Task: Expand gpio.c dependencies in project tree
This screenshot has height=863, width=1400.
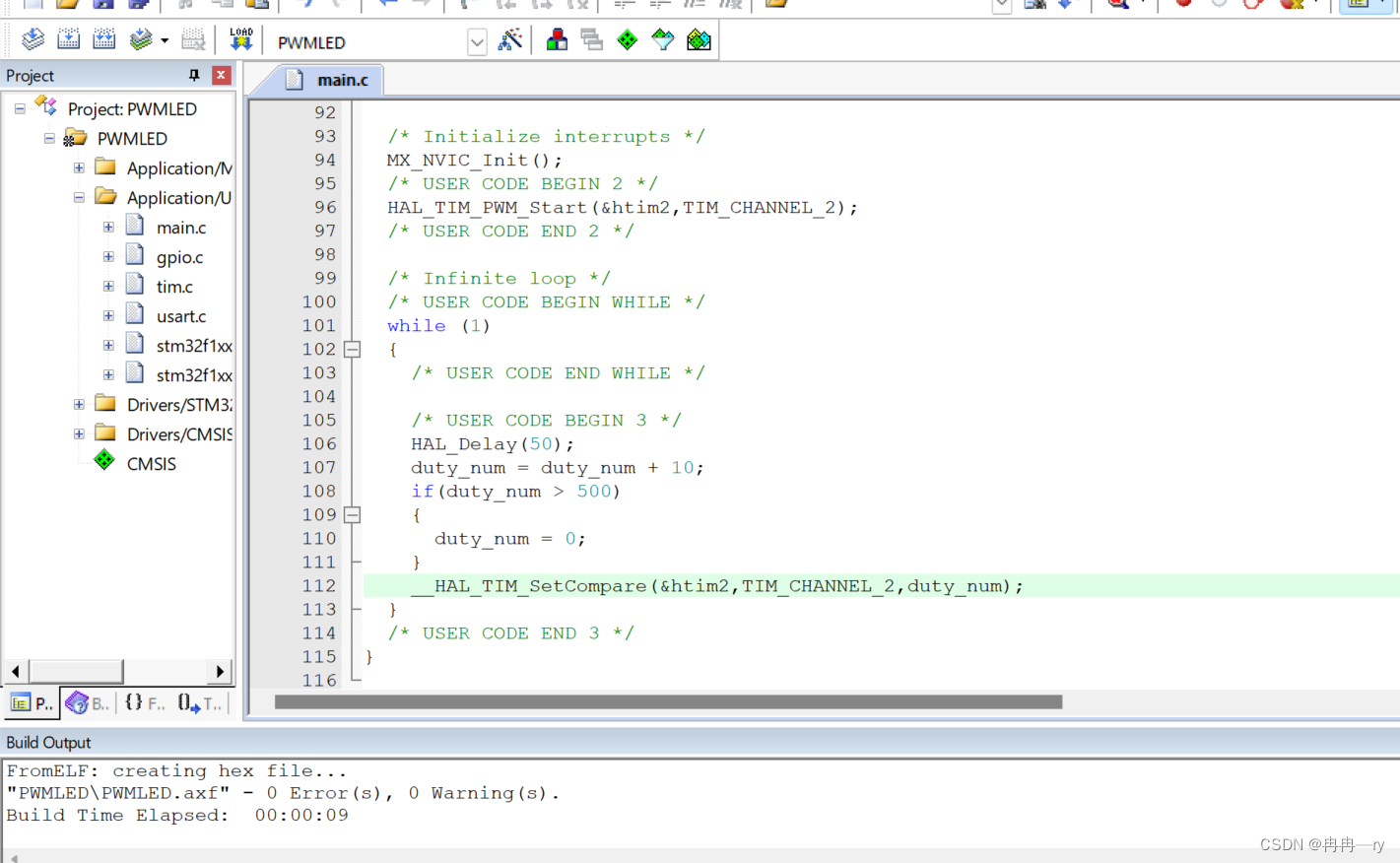Action: [x=108, y=257]
